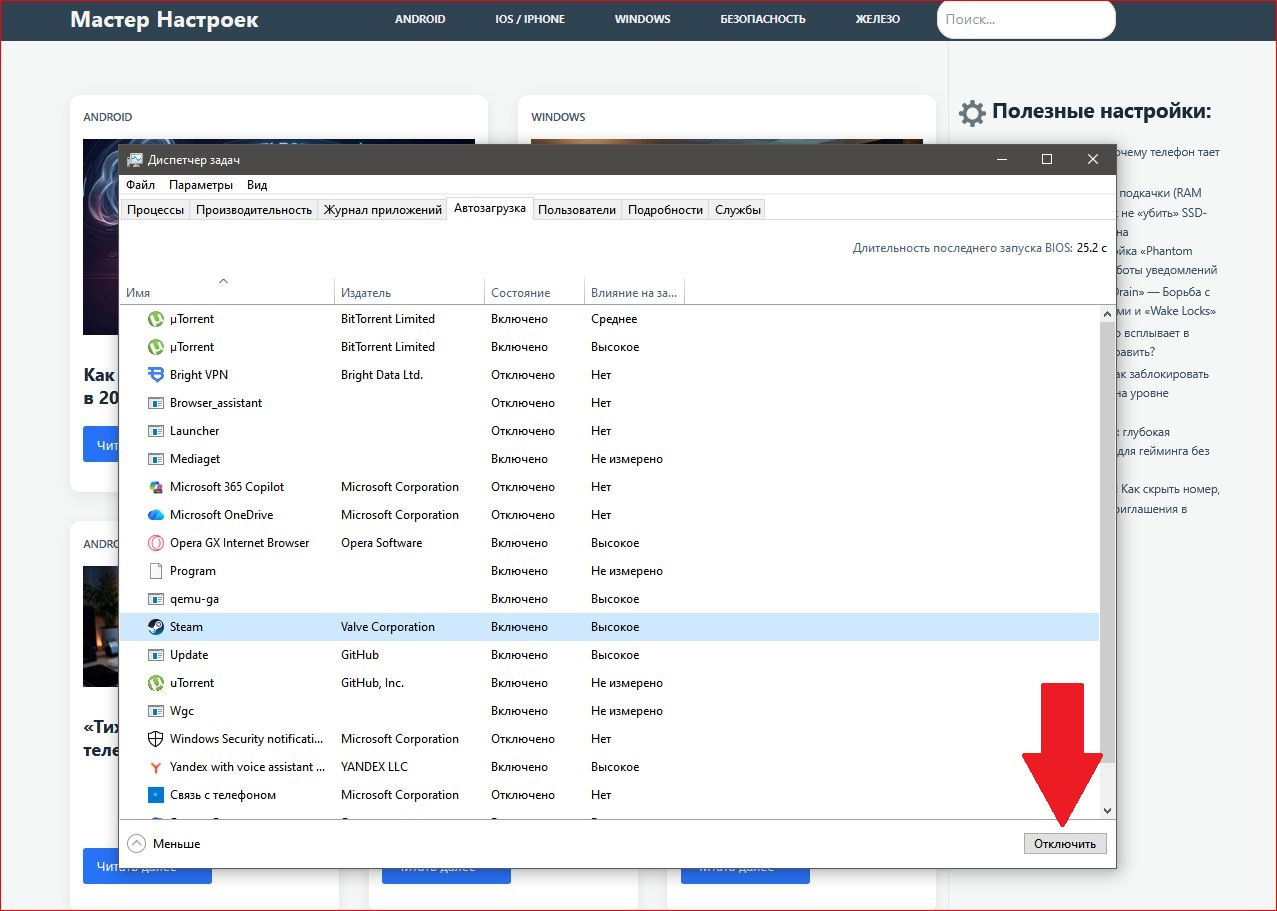Click the scrollbar down arrow in the list
Image resolution: width=1277 pixels, height=911 pixels.
pyautogui.click(x=1107, y=810)
